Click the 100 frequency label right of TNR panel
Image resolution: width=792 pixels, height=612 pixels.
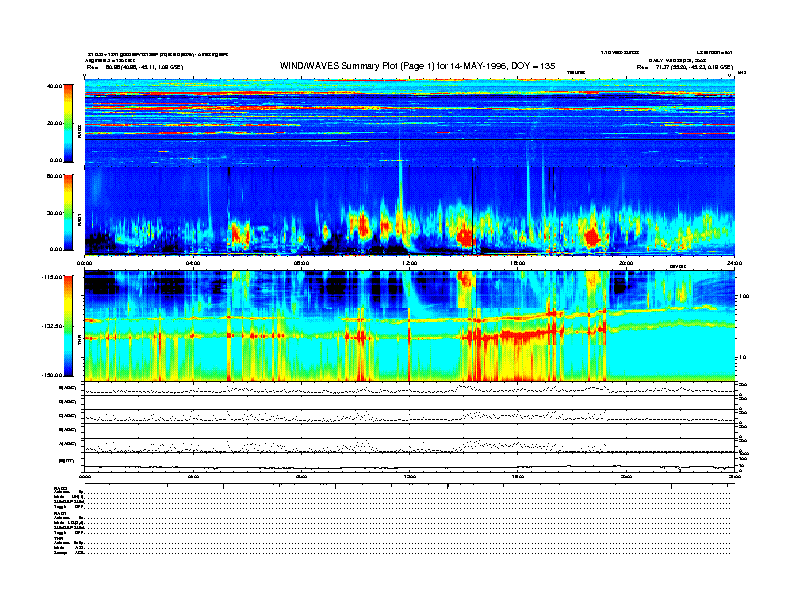pyautogui.click(x=743, y=296)
